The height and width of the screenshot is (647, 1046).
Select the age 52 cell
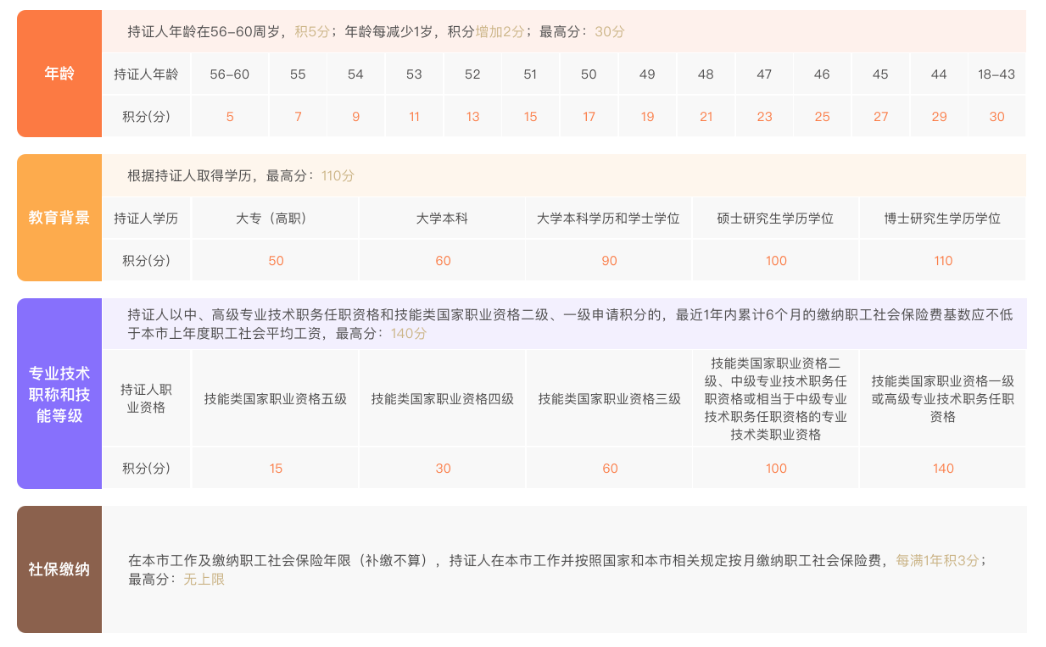472,74
